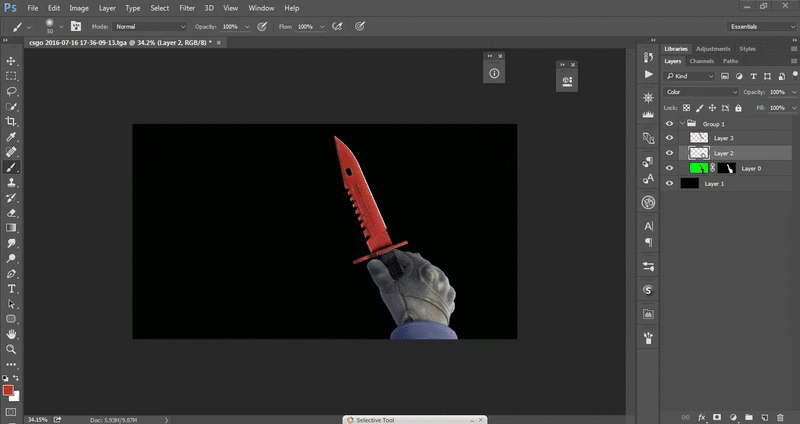Viewport: 800px width, 424px height.
Task: Switch to the Adjustments tab
Action: click(713, 48)
